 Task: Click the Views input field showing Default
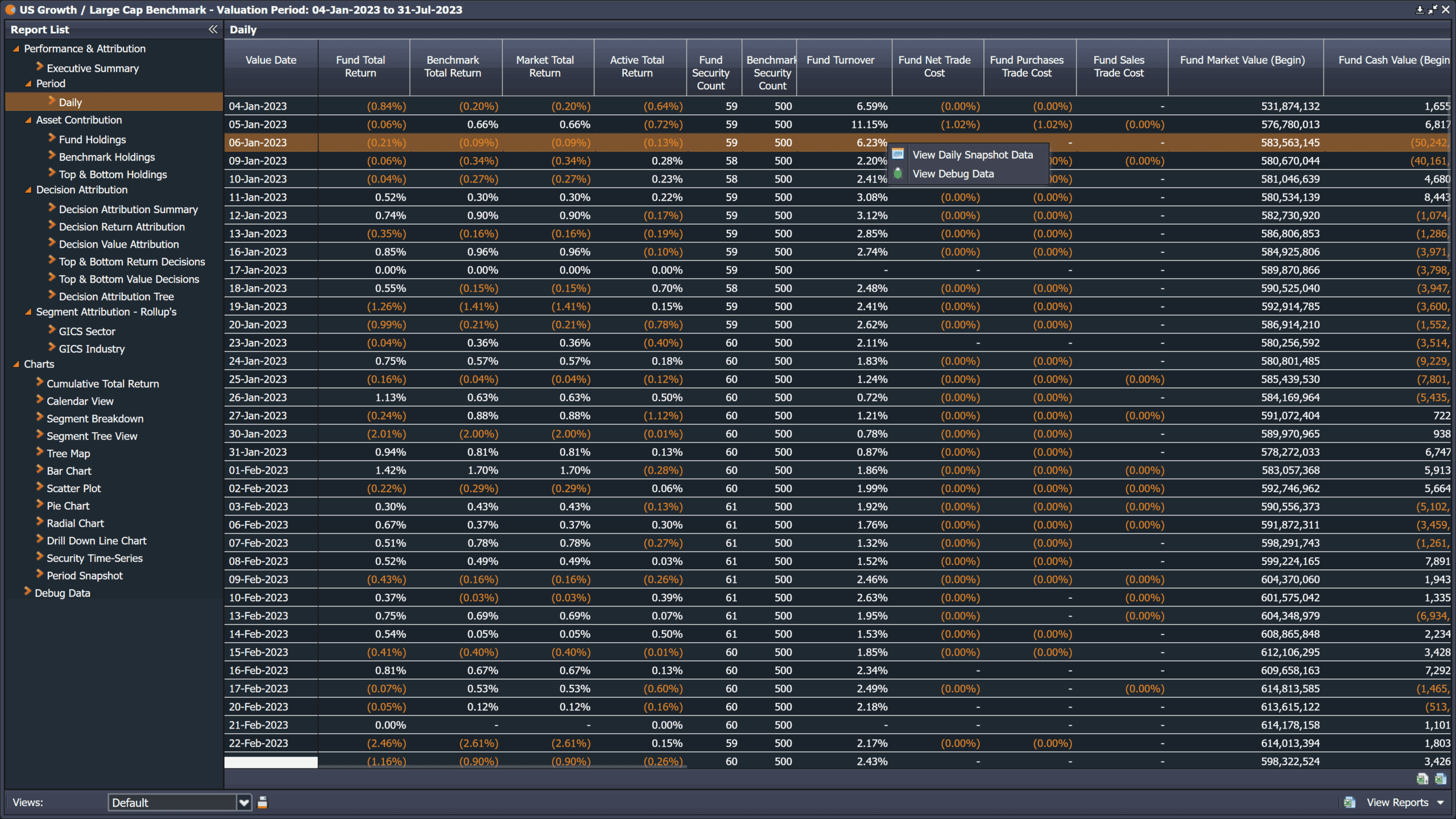(172, 803)
